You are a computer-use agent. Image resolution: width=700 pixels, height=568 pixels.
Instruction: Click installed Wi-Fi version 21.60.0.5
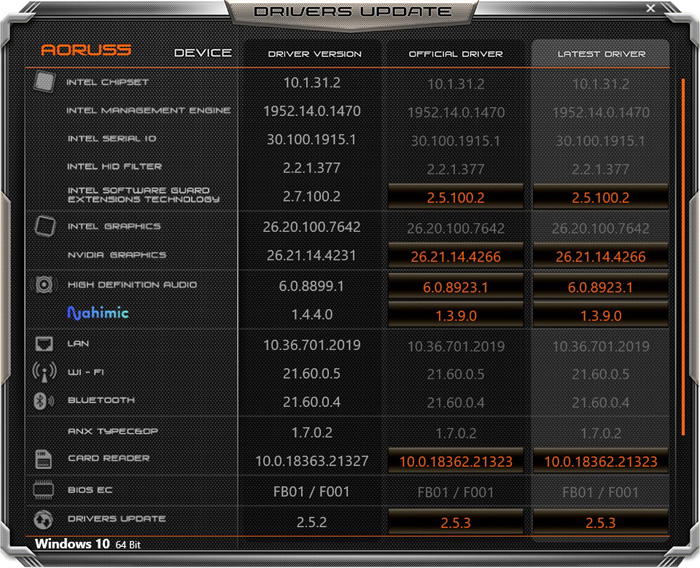[x=312, y=374]
